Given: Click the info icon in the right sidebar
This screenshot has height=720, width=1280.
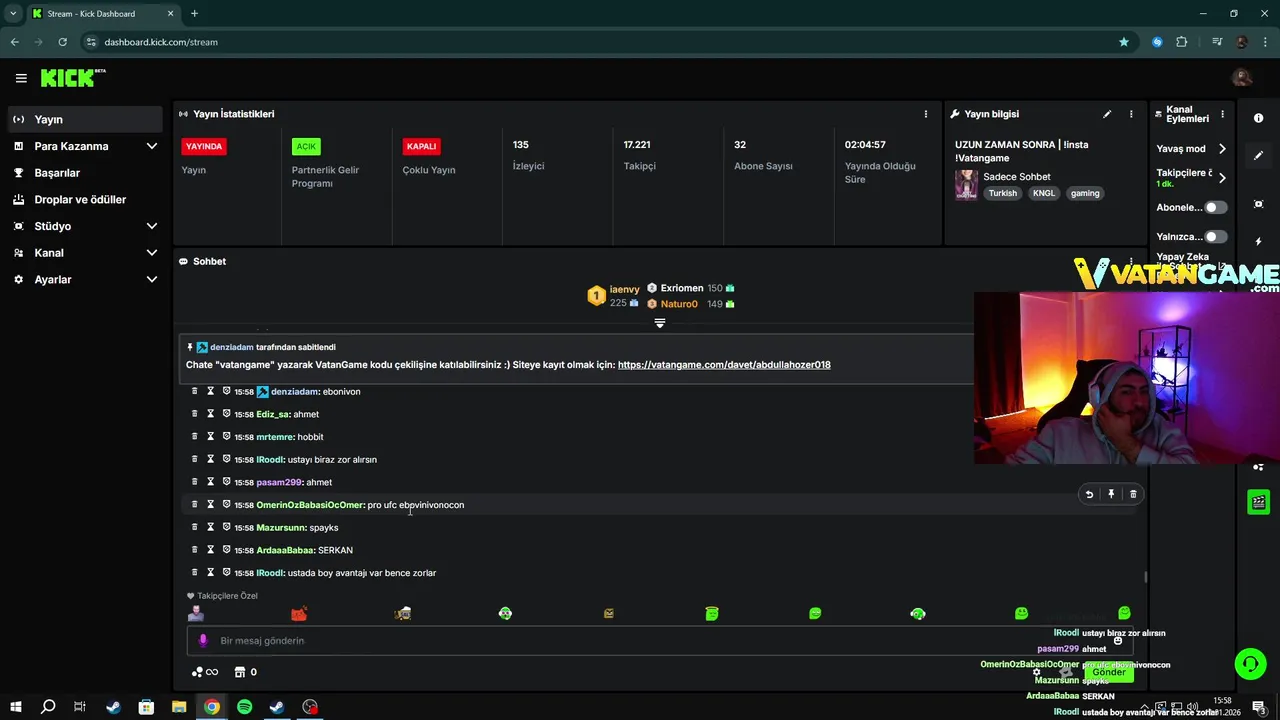Looking at the screenshot, I should tap(1258, 118).
